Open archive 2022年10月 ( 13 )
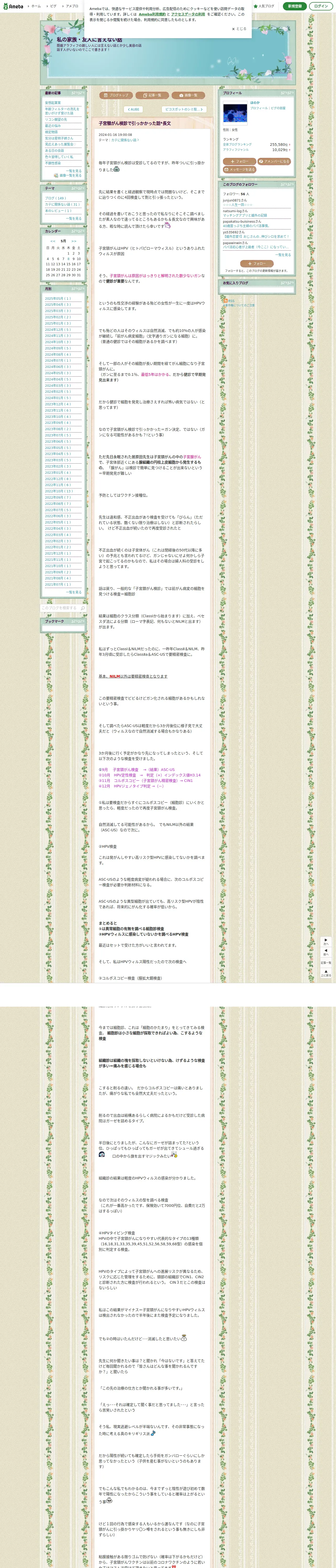 [59, 491]
